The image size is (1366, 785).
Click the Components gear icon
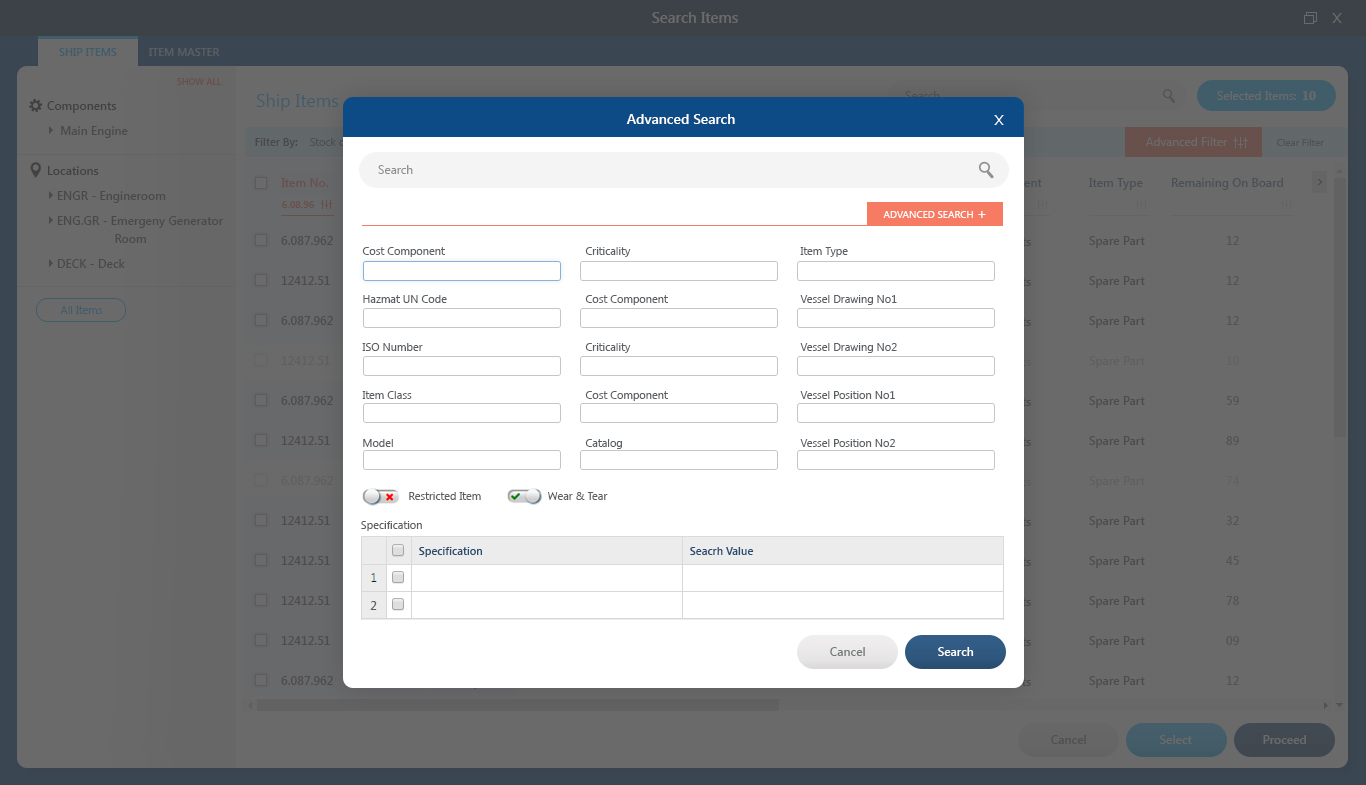[x=35, y=106]
